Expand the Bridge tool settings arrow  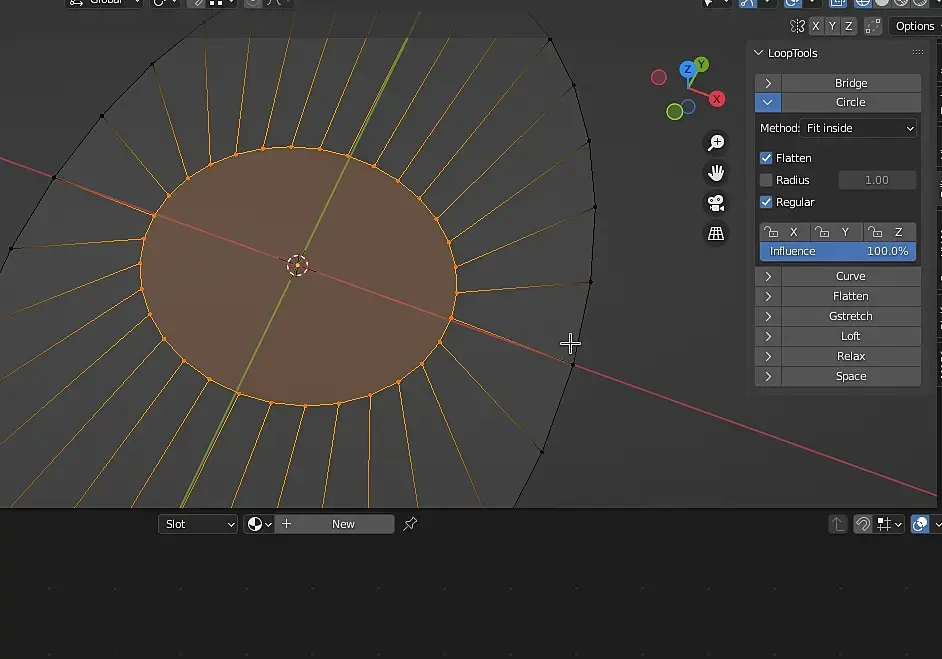(x=768, y=83)
